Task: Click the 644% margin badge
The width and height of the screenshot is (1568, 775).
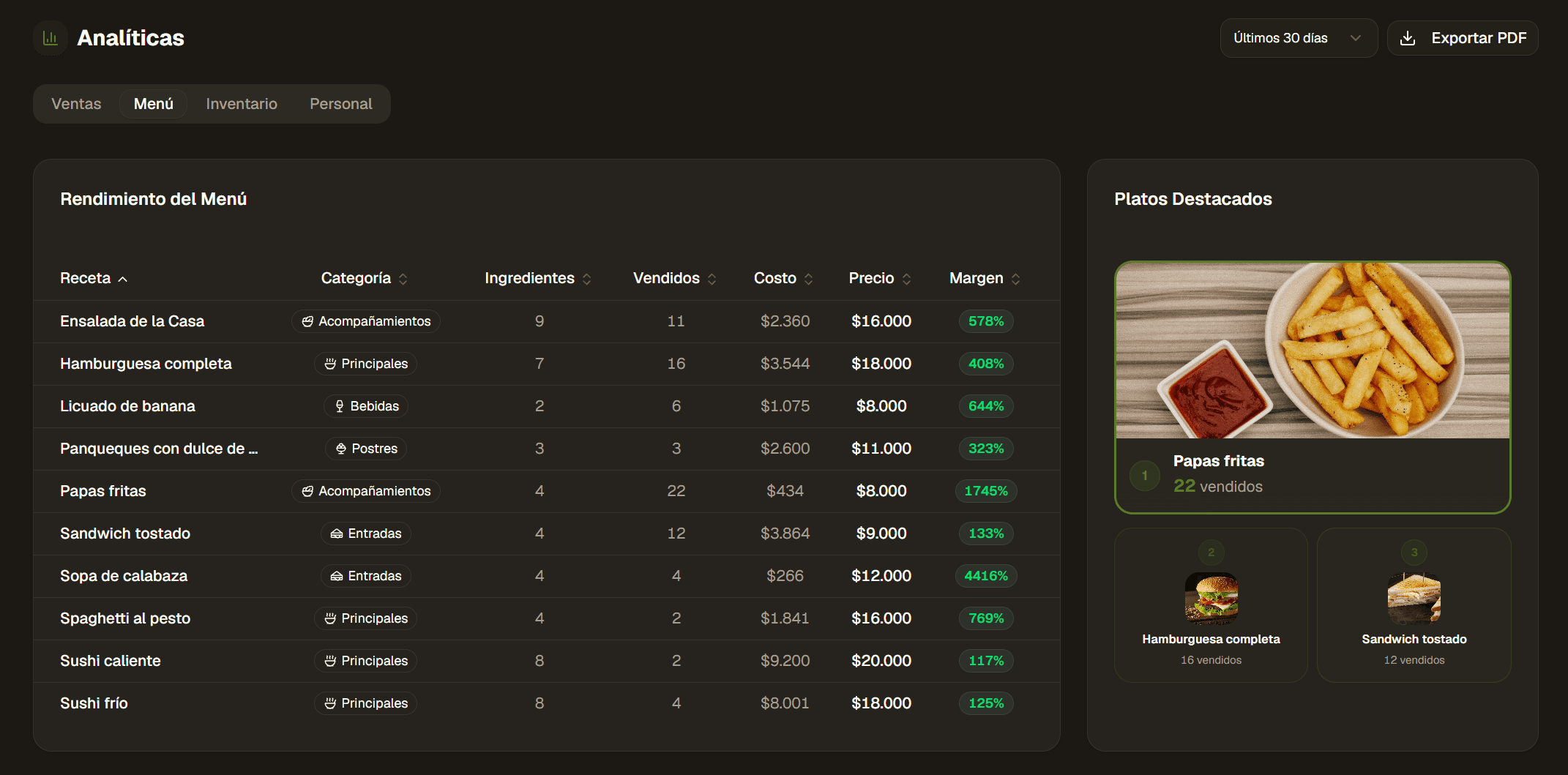Action: pyautogui.click(x=986, y=406)
